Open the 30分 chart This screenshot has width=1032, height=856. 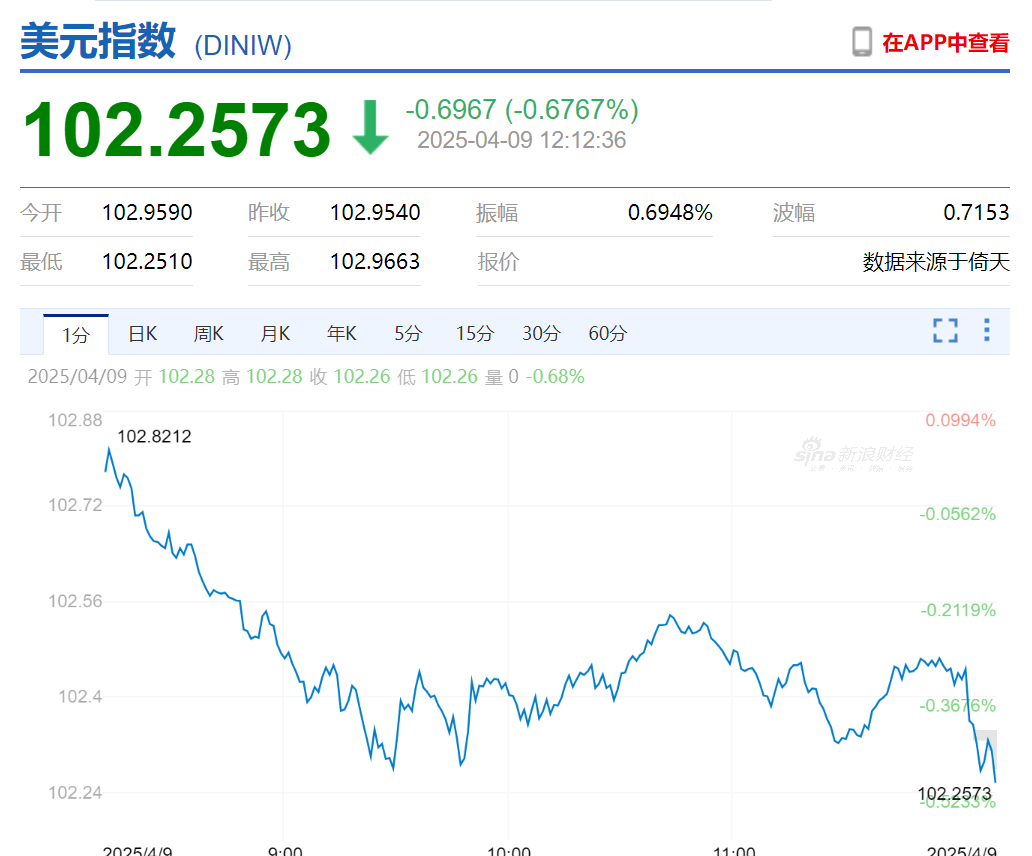point(540,333)
